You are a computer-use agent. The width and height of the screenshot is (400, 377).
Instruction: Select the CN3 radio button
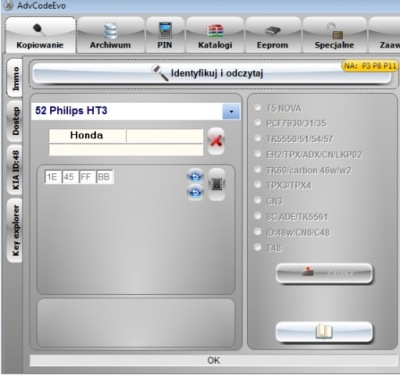[257, 200]
